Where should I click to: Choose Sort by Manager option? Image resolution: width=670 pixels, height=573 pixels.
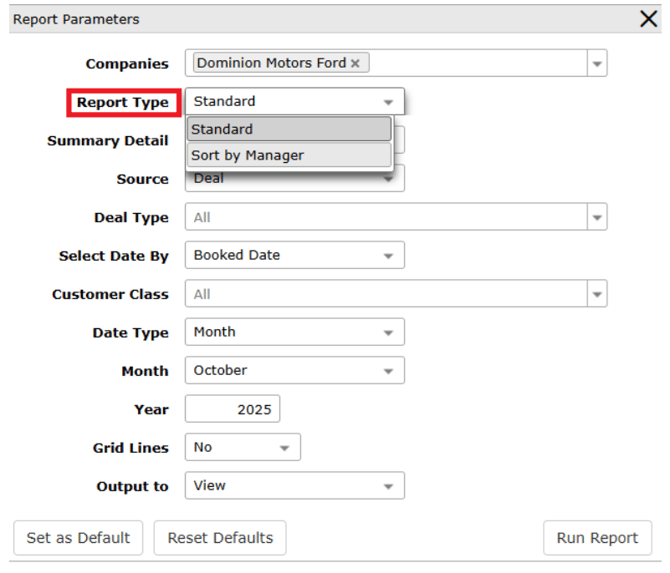pos(288,155)
